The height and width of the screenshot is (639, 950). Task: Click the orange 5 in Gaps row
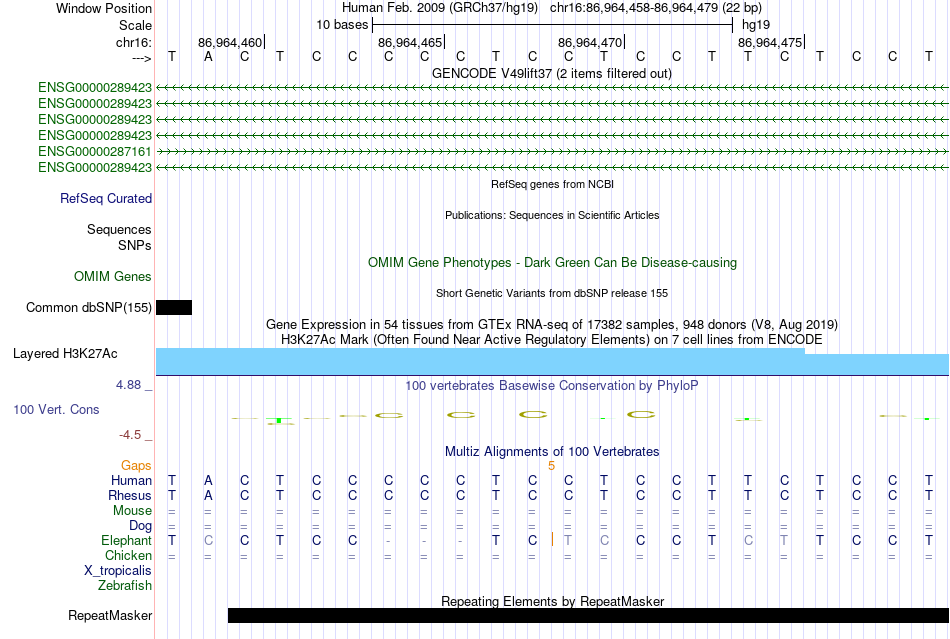click(551, 466)
